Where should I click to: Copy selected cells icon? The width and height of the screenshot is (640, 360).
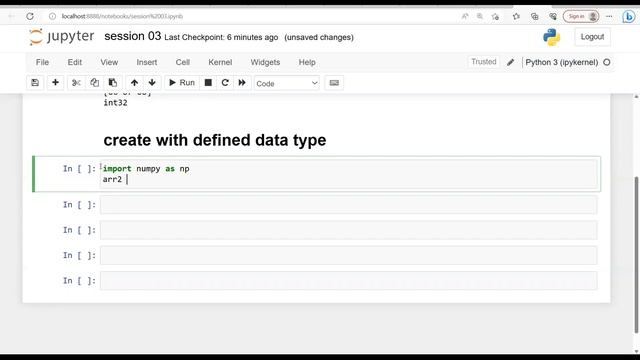pyautogui.click(x=94, y=83)
